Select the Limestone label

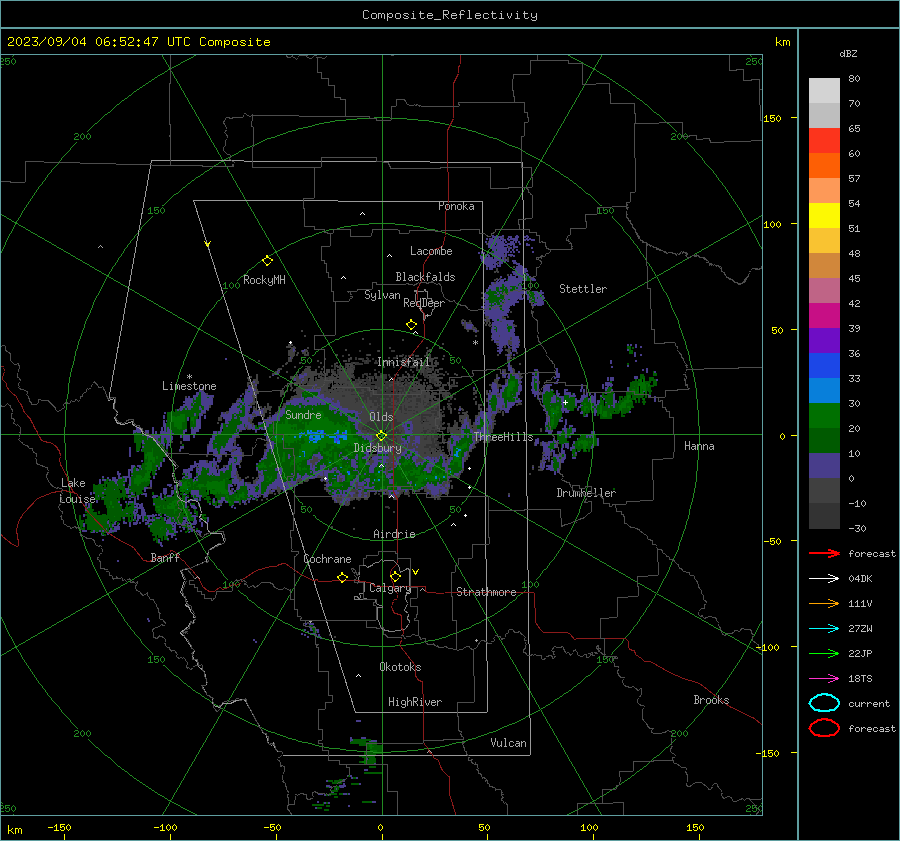click(x=189, y=386)
